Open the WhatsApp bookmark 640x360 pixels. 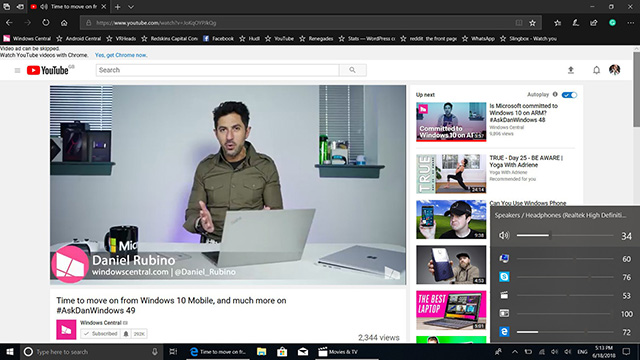coord(478,38)
